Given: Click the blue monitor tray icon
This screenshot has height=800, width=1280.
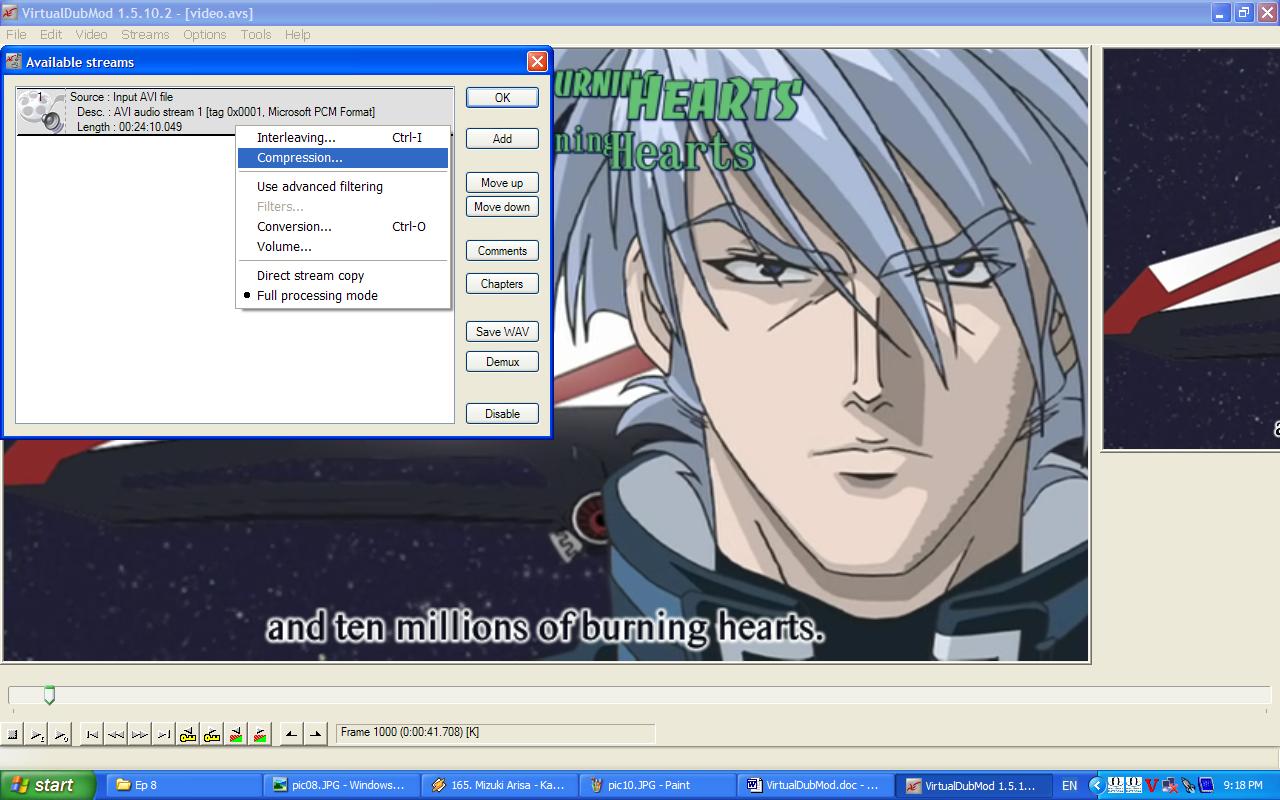Looking at the screenshot, I should (1205, 785).
